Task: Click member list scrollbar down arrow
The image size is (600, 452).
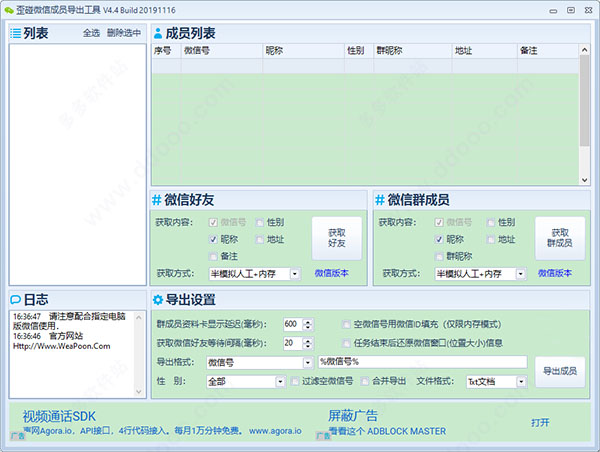Action: (584, 180)
